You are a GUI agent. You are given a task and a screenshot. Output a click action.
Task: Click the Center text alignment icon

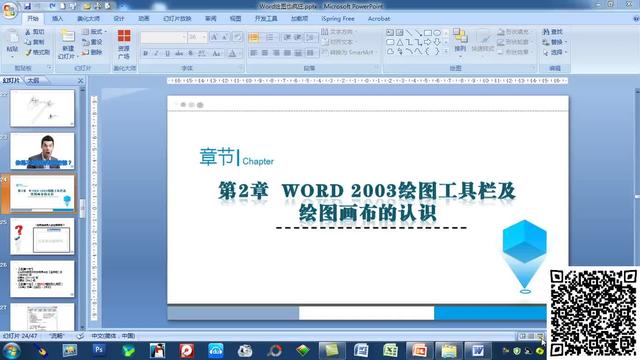pos(265,53)
